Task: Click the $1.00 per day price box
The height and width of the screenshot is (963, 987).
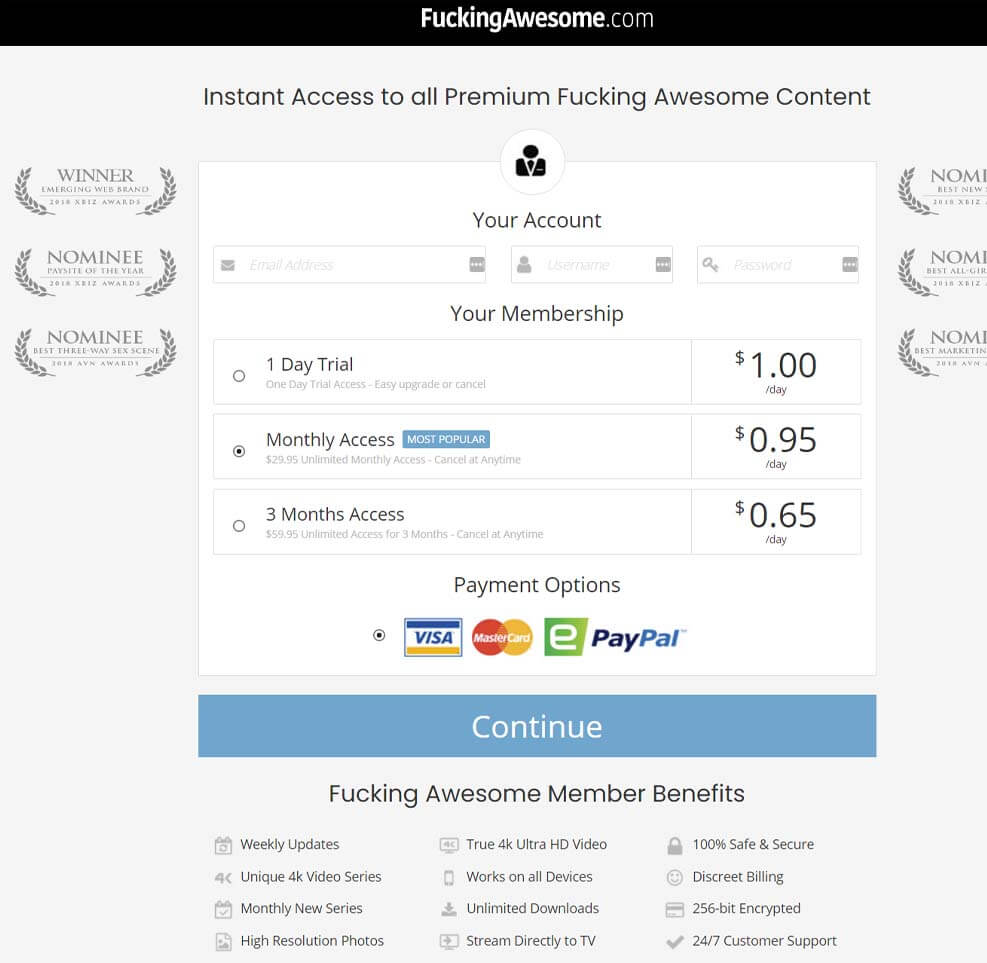Action: point(776,372)
